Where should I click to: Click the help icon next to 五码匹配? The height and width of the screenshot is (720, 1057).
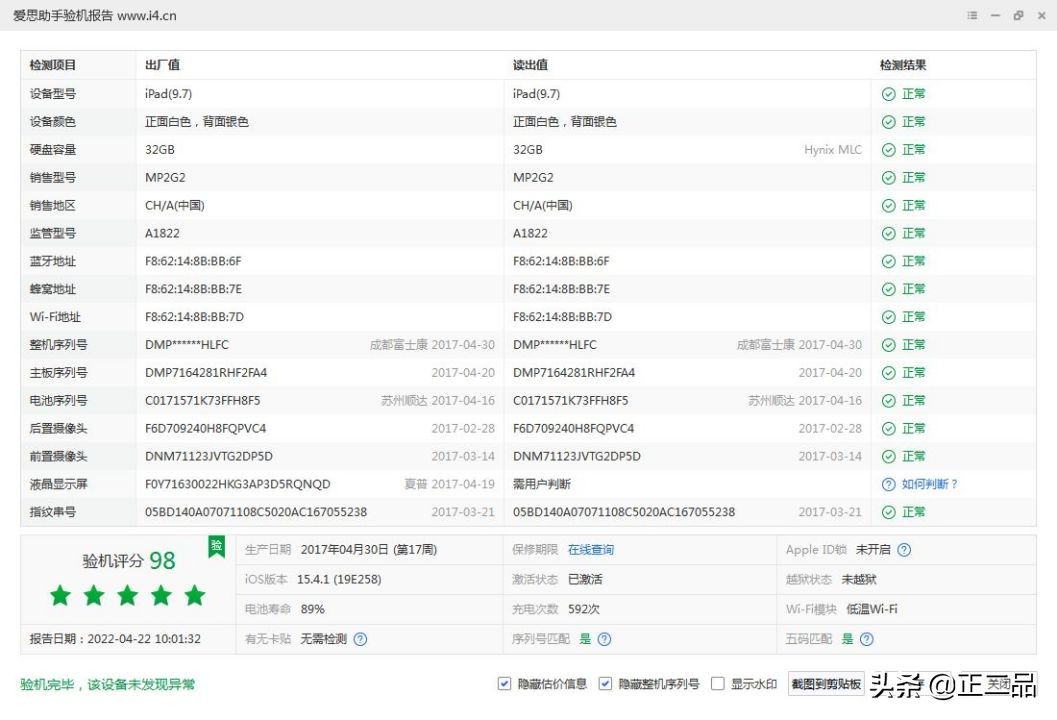click(866, 639)
